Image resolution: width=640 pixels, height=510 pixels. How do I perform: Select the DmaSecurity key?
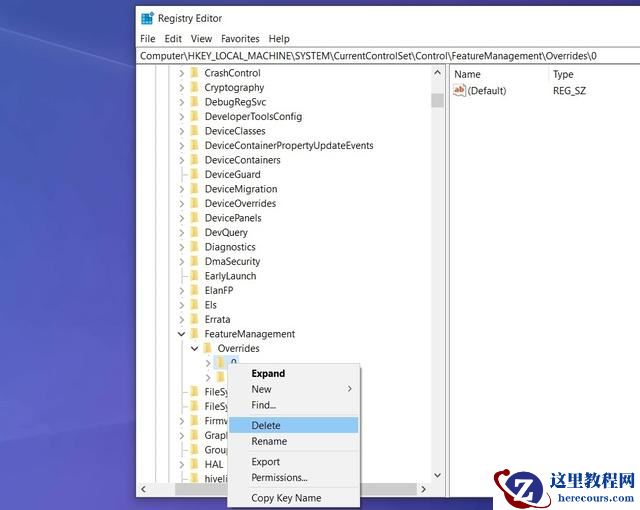pos(232,261)
